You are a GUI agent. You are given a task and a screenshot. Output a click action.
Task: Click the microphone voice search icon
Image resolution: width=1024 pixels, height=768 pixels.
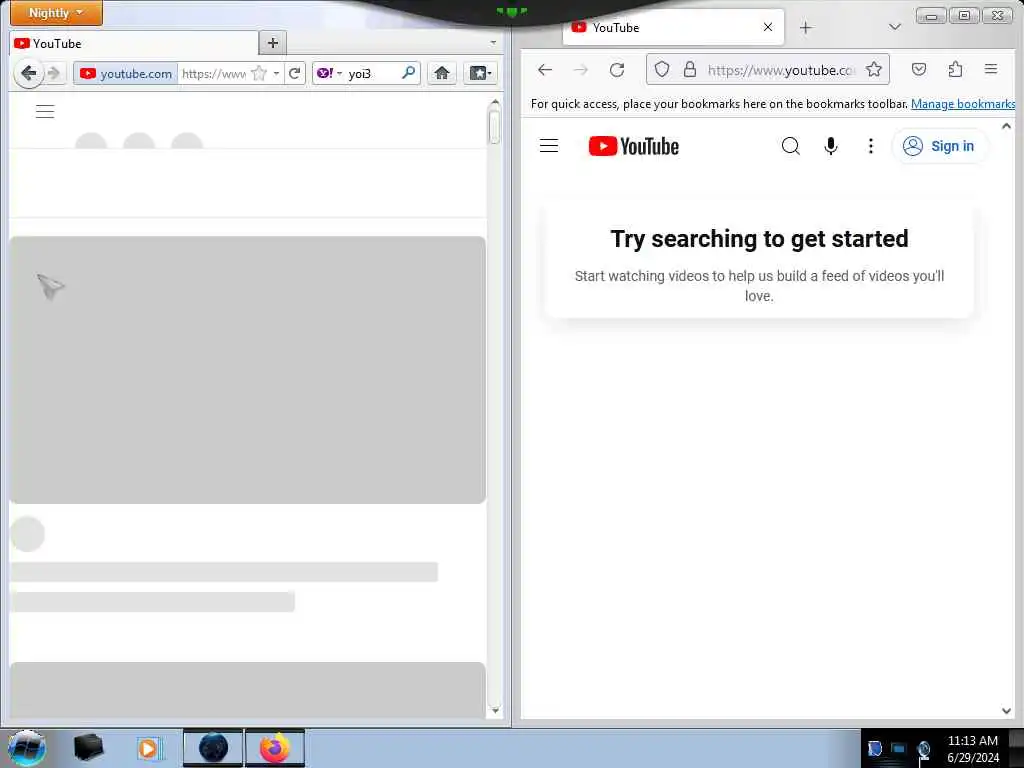pos(831,146)
